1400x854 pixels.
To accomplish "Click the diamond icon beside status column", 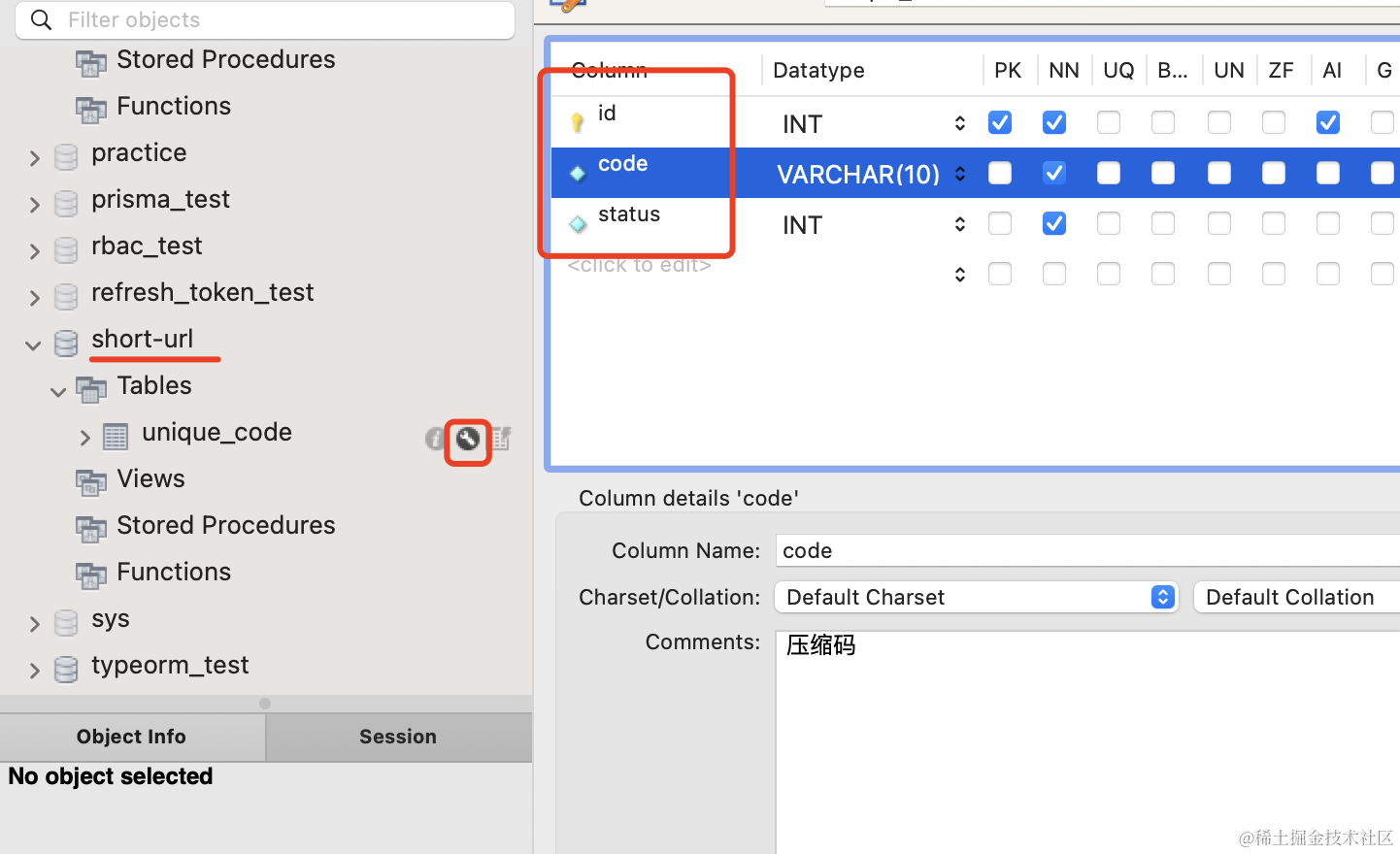I will [578, 224].
